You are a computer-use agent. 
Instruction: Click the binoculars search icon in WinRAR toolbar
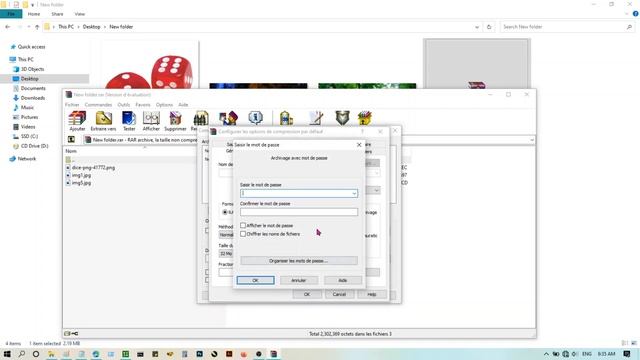(200, 118)
